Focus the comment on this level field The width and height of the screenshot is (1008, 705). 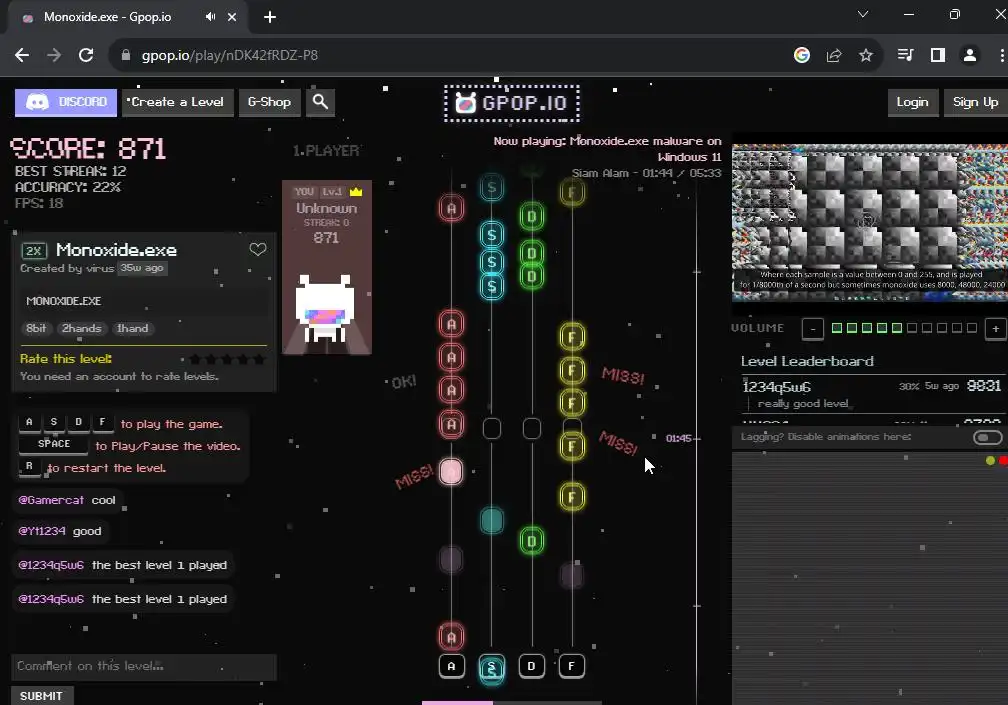pos(144,666)
